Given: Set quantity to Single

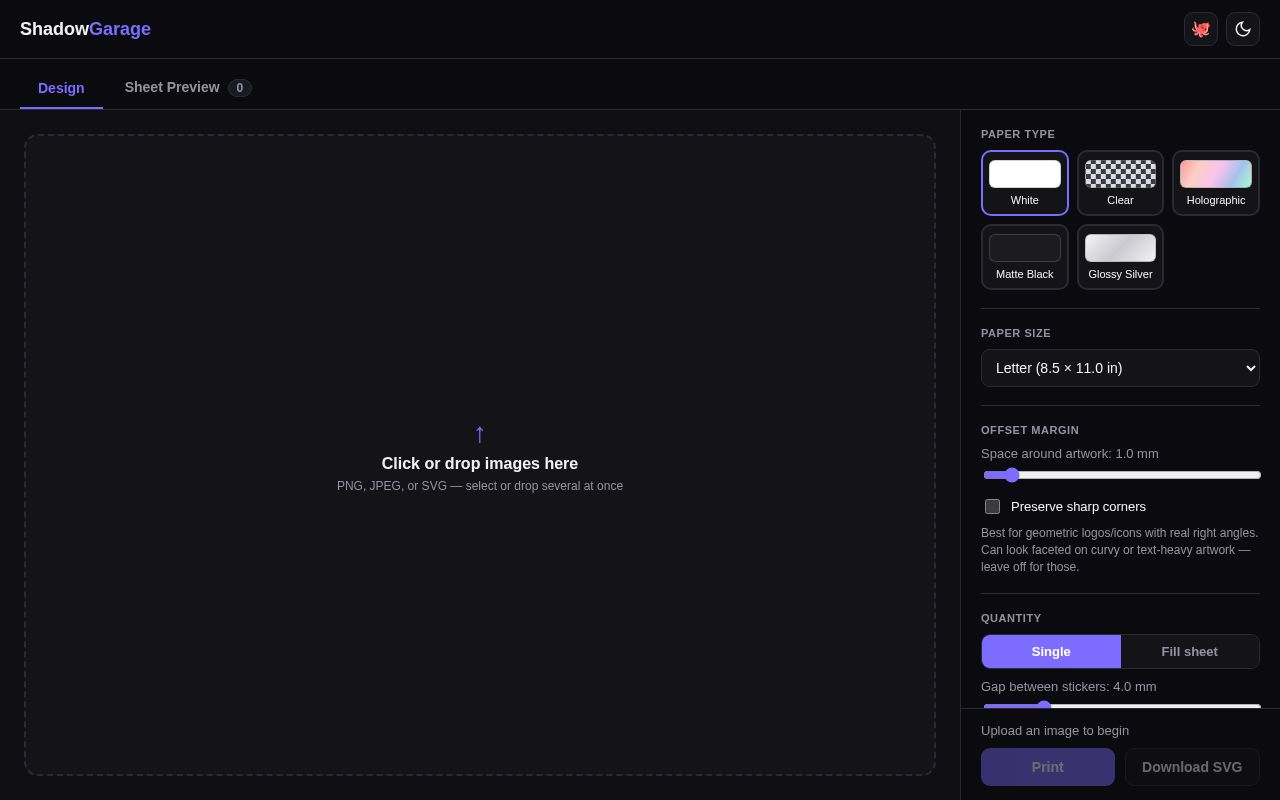Looking at the screenshot, I should point(1051,651).
